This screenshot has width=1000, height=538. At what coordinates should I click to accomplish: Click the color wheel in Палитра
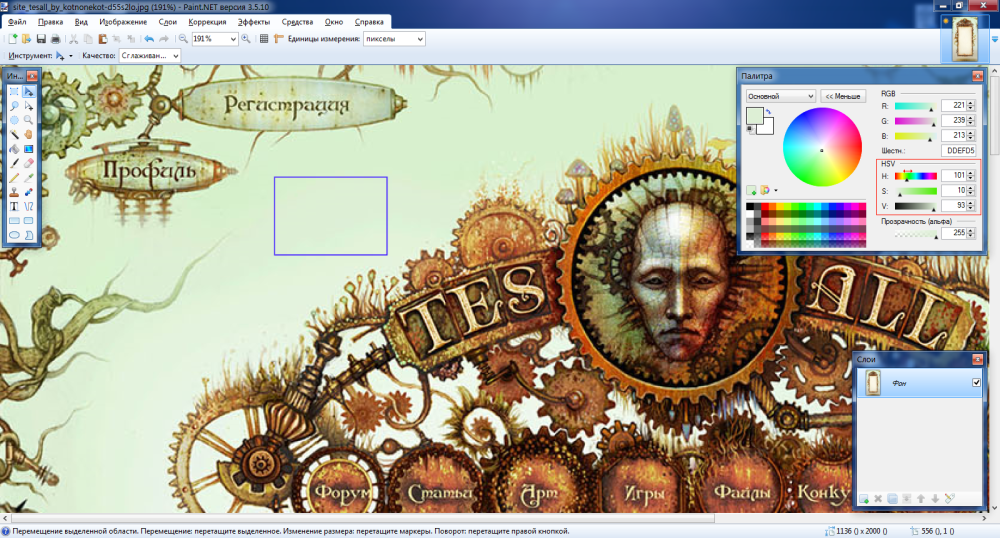click(x=822, y=147)
